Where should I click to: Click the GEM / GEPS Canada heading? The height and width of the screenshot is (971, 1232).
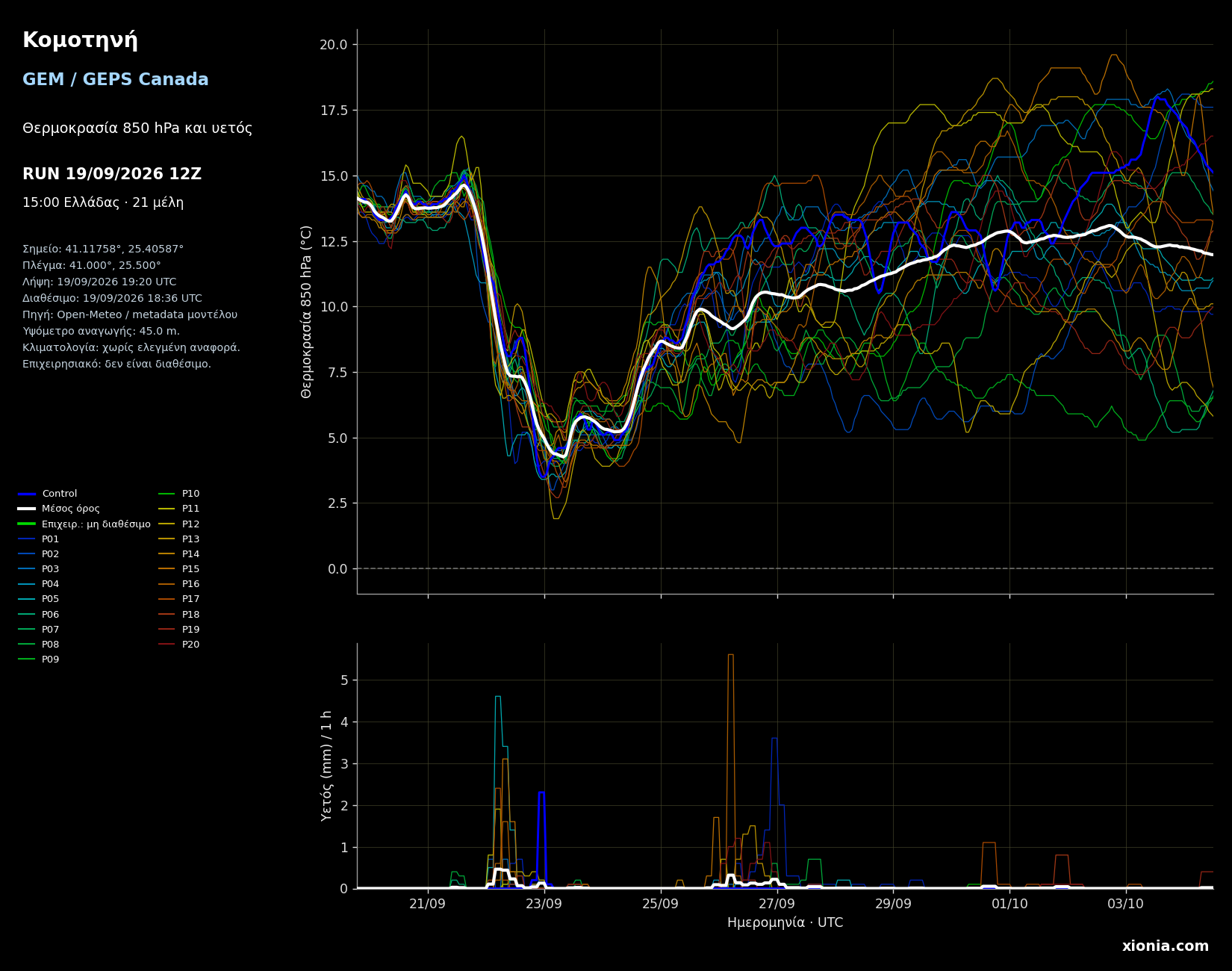point(116,80)
